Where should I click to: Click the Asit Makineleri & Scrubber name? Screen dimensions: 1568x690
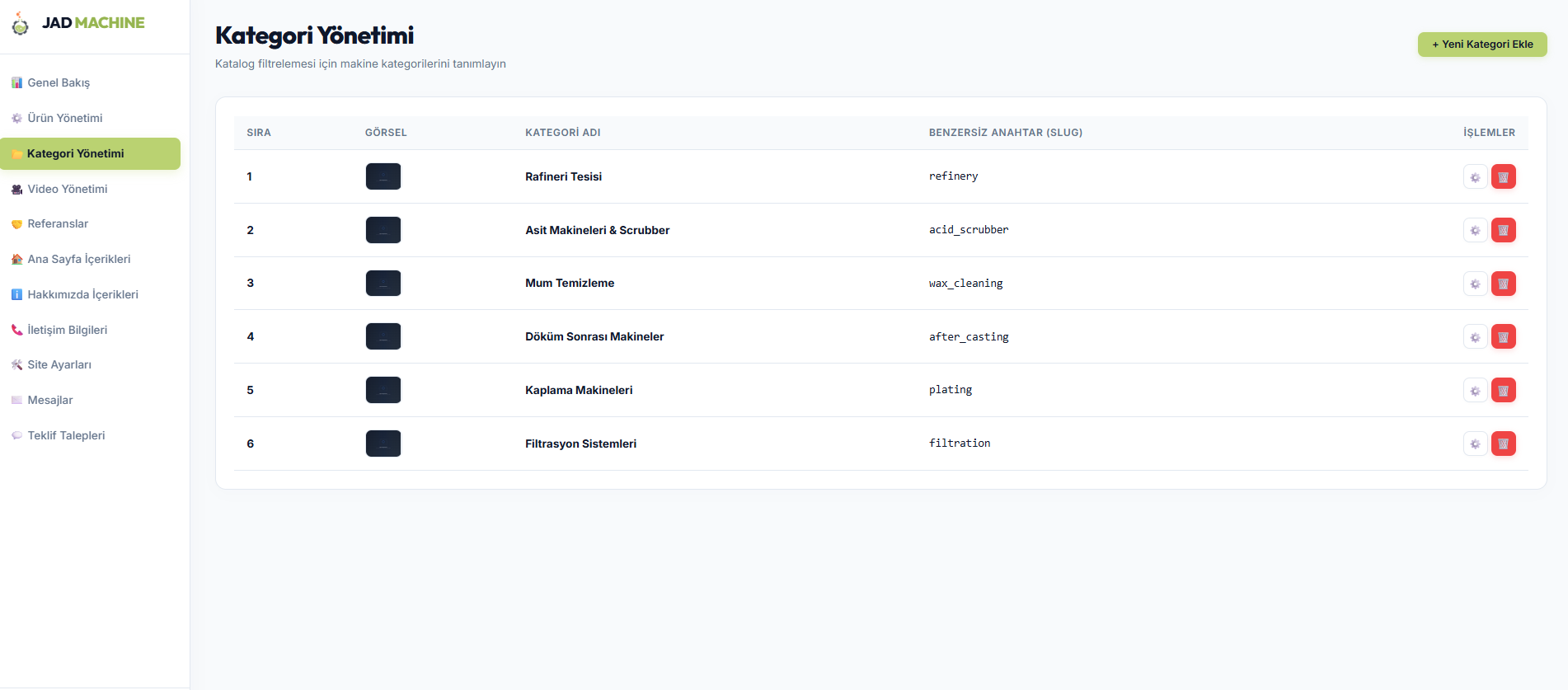[598, 230]
